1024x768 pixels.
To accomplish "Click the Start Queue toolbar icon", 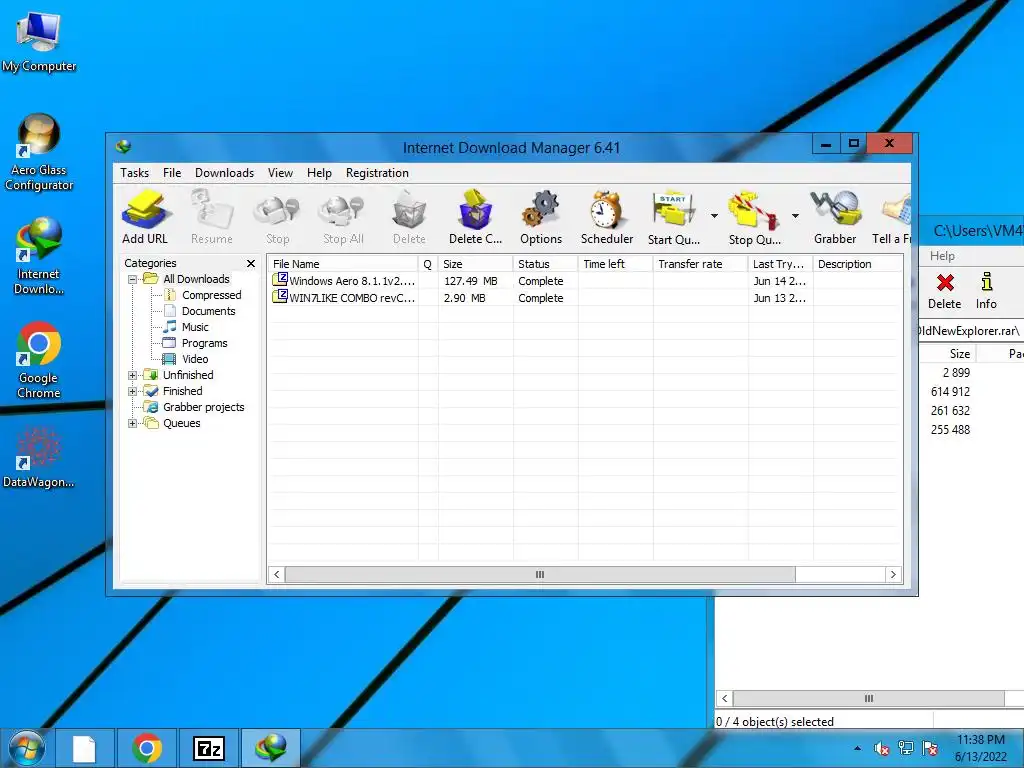I will 674,218.
